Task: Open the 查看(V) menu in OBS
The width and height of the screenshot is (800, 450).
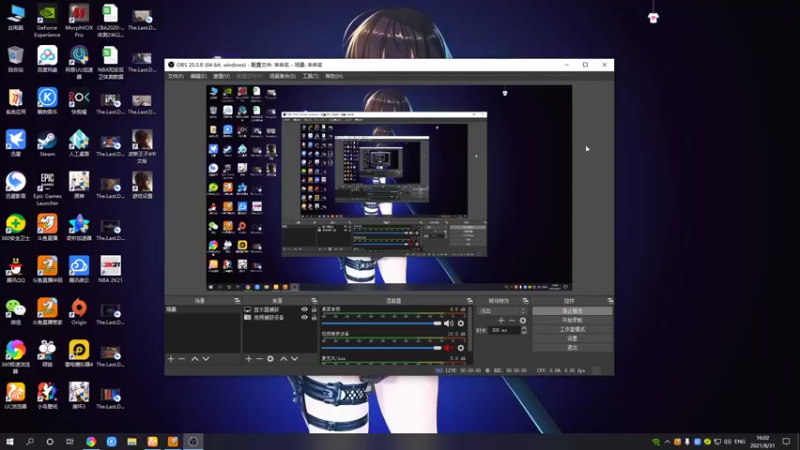Action: (221, 76)
